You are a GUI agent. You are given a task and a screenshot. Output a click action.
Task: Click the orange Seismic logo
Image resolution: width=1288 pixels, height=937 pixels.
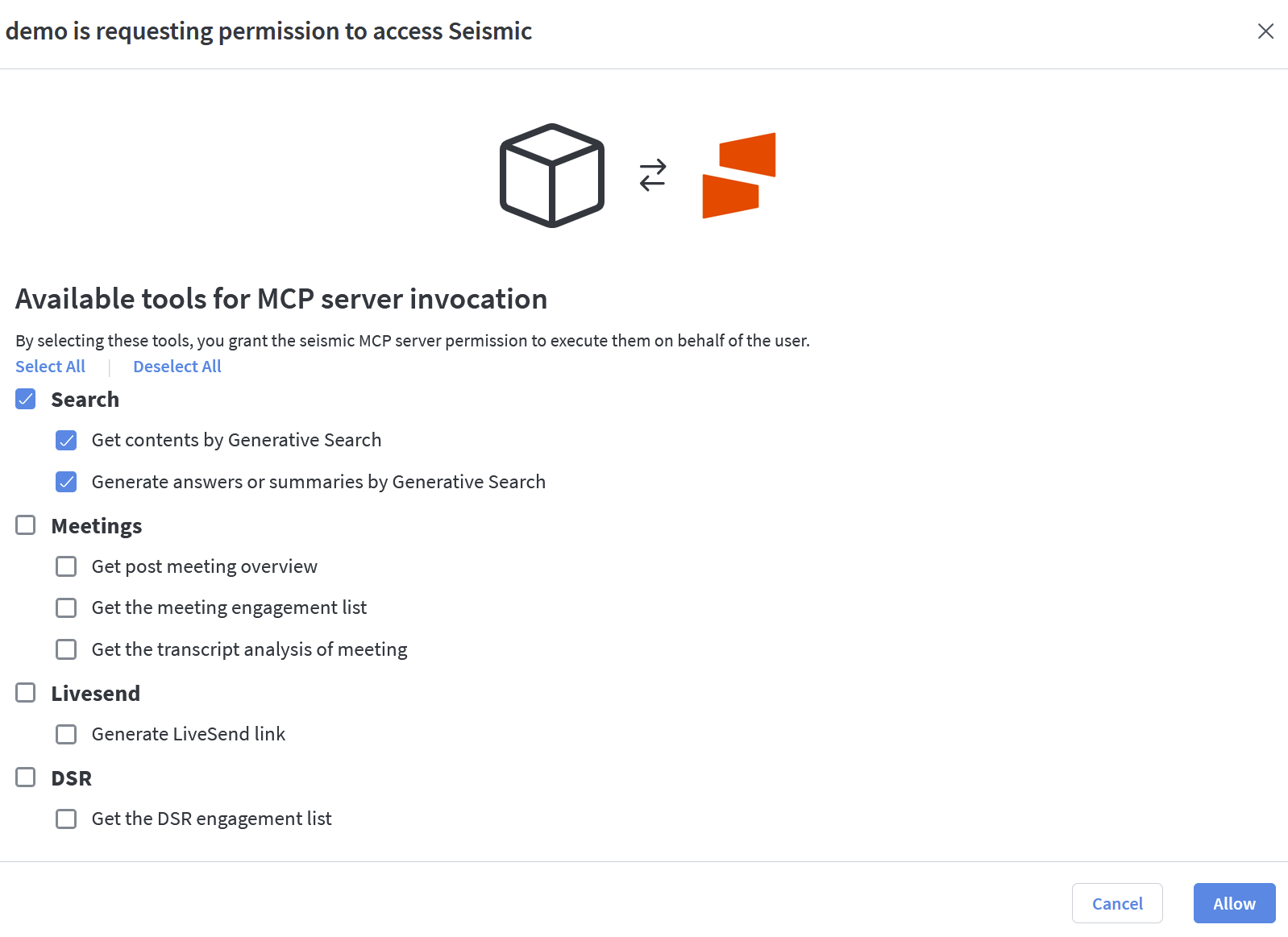click(739, 176)
